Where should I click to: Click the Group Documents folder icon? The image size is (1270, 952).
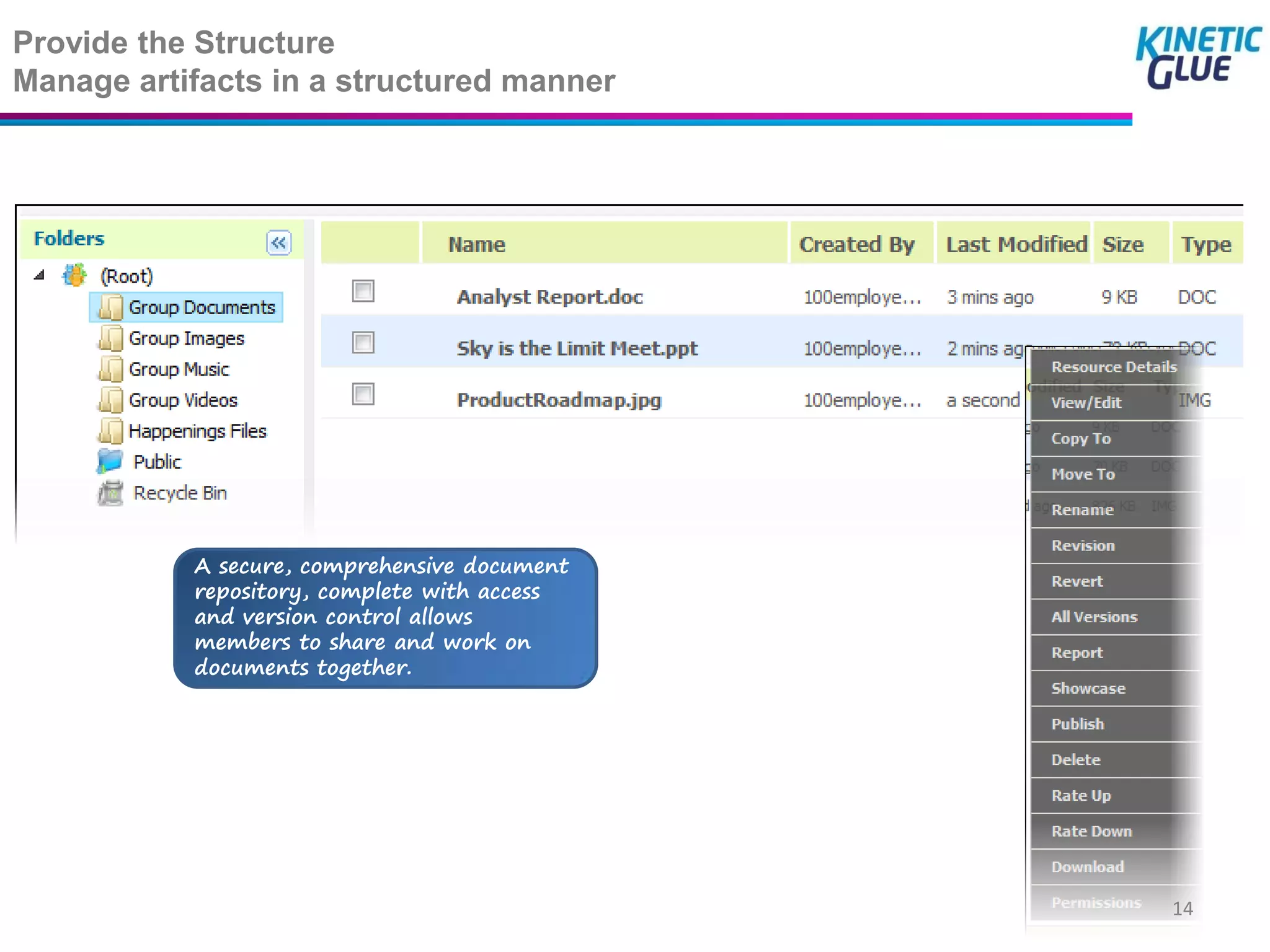(111, 307)
